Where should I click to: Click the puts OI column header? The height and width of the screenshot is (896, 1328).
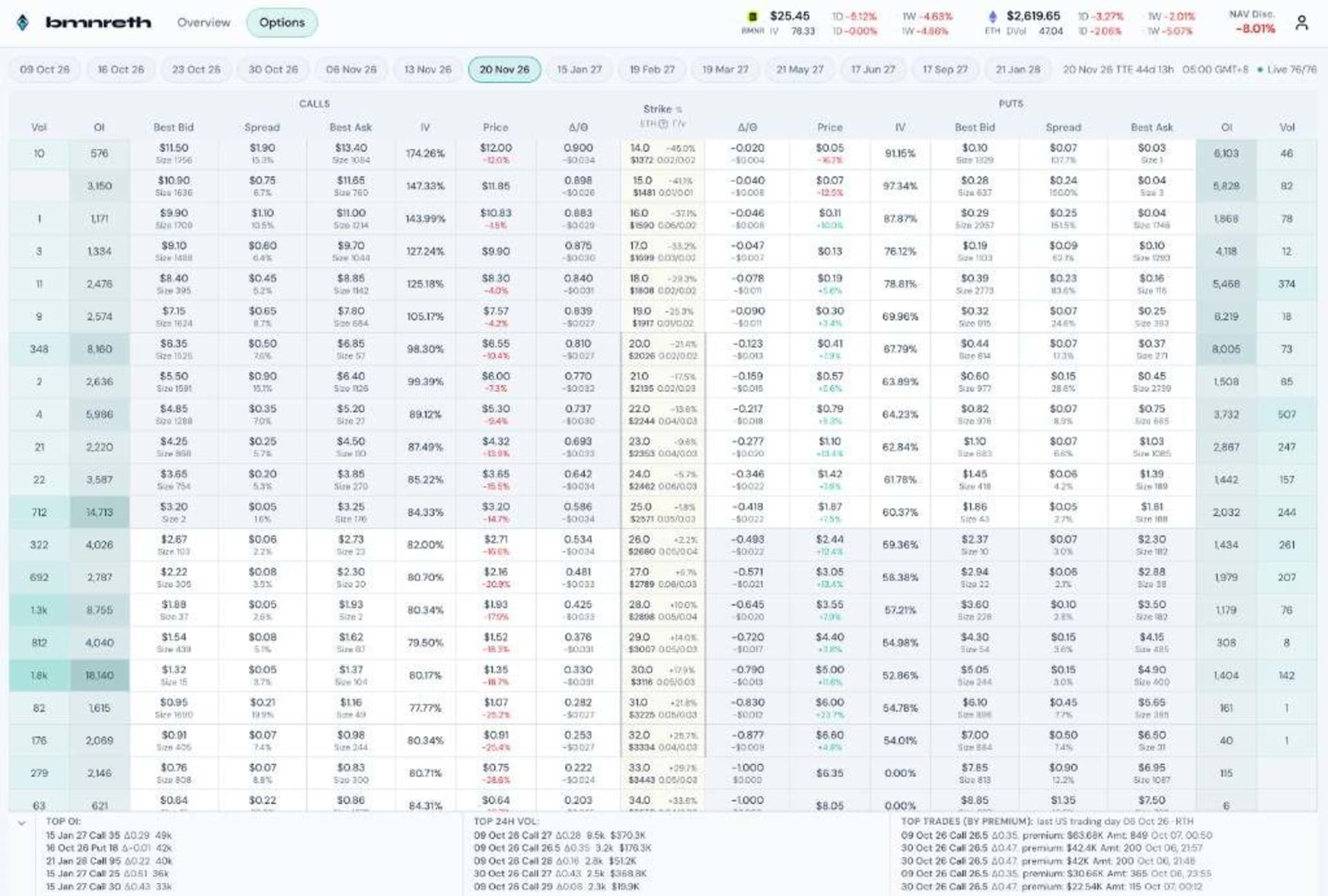click(1226, 127)
